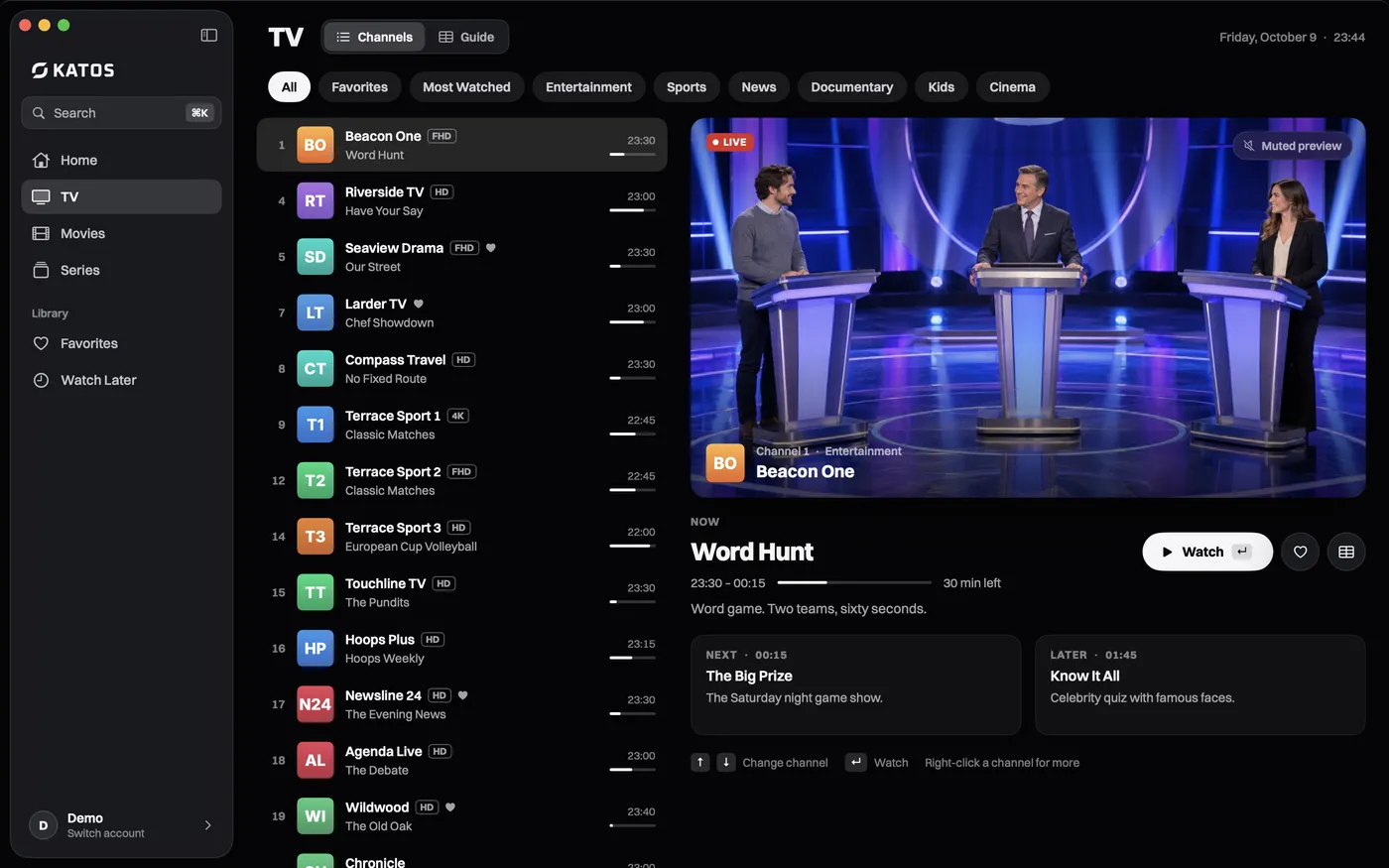Unfavorite Larder TV via its heart
The width and height of the screenshot is (1389, 868).
point(418,304)
